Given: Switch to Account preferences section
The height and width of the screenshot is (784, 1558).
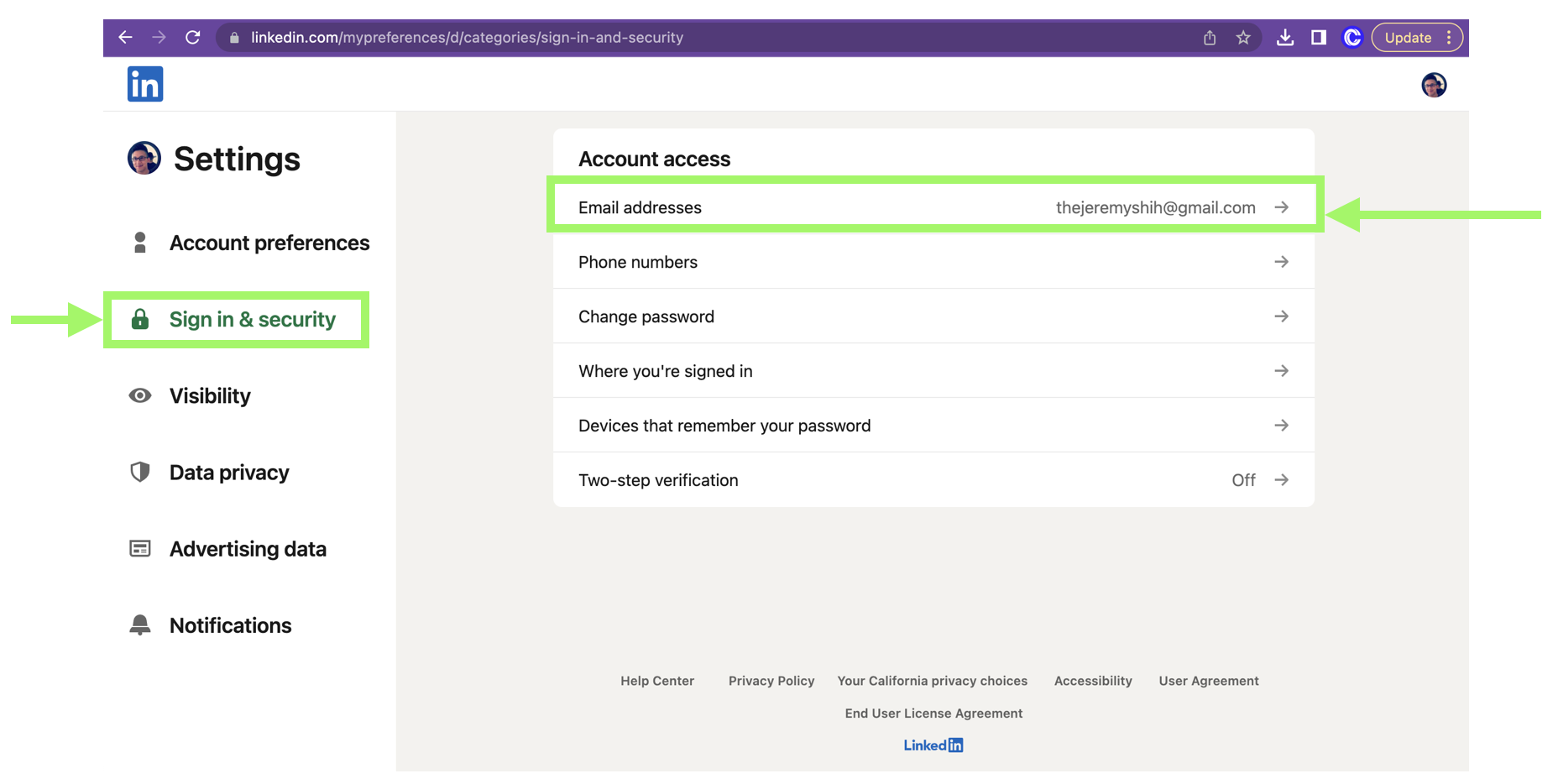Looking at the screenshot, I should click(269, 243).
